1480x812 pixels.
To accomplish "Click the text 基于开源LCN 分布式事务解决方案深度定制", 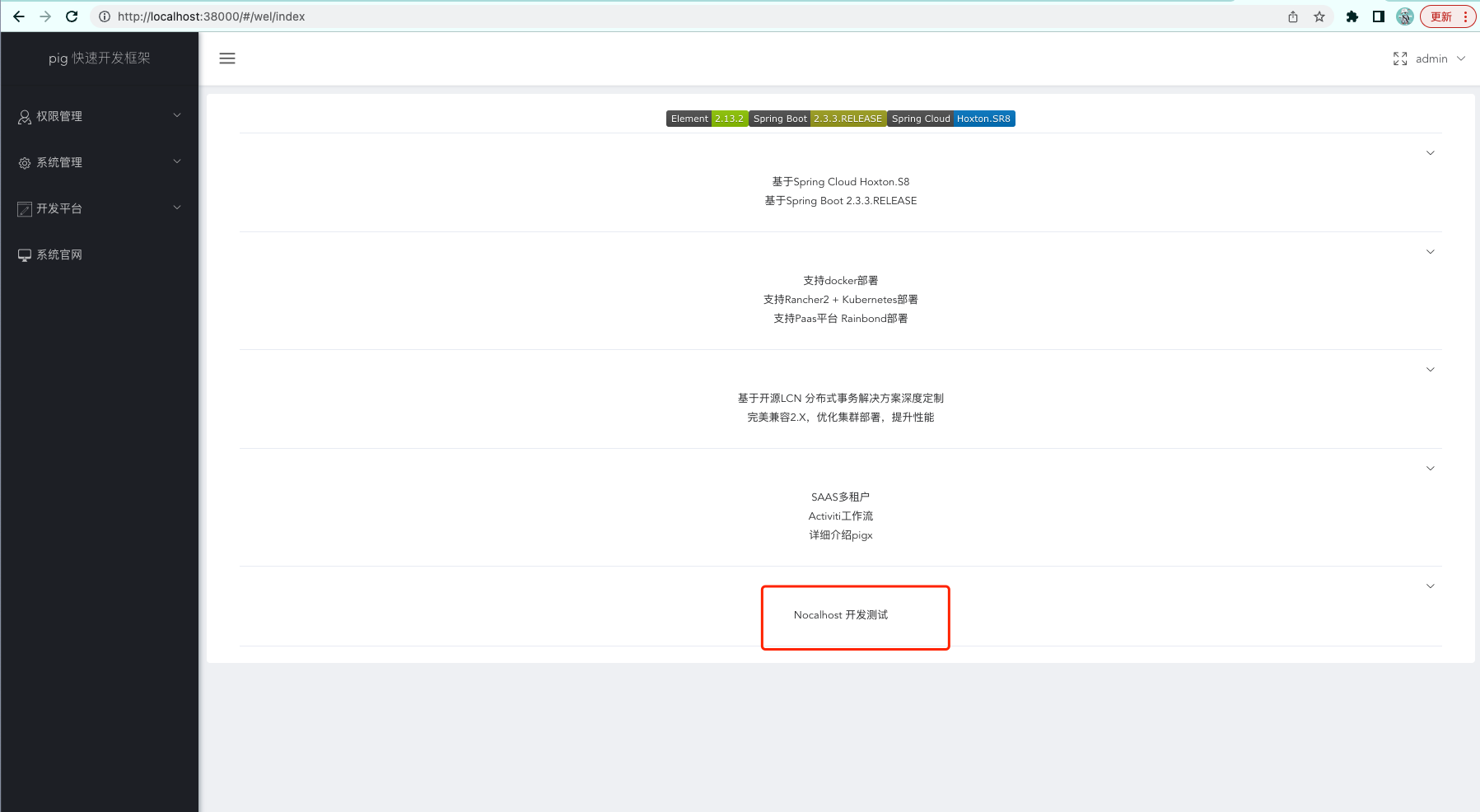I will pyautogui.click(x=841, y=399).
